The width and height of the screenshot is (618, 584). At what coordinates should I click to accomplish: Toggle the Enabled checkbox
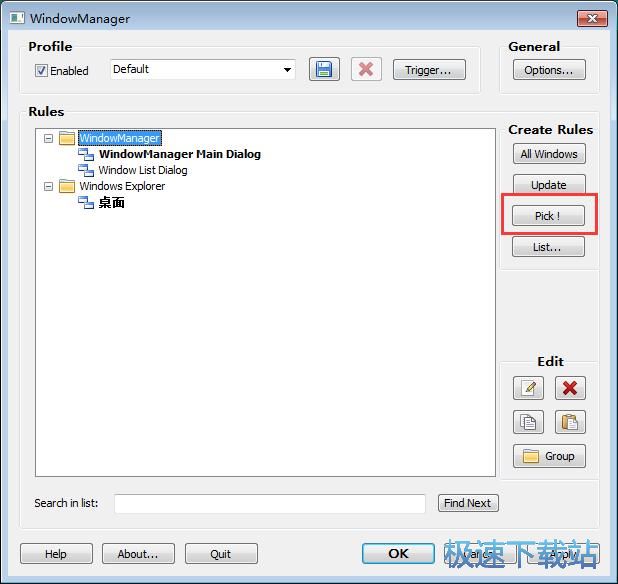[41, 71]
